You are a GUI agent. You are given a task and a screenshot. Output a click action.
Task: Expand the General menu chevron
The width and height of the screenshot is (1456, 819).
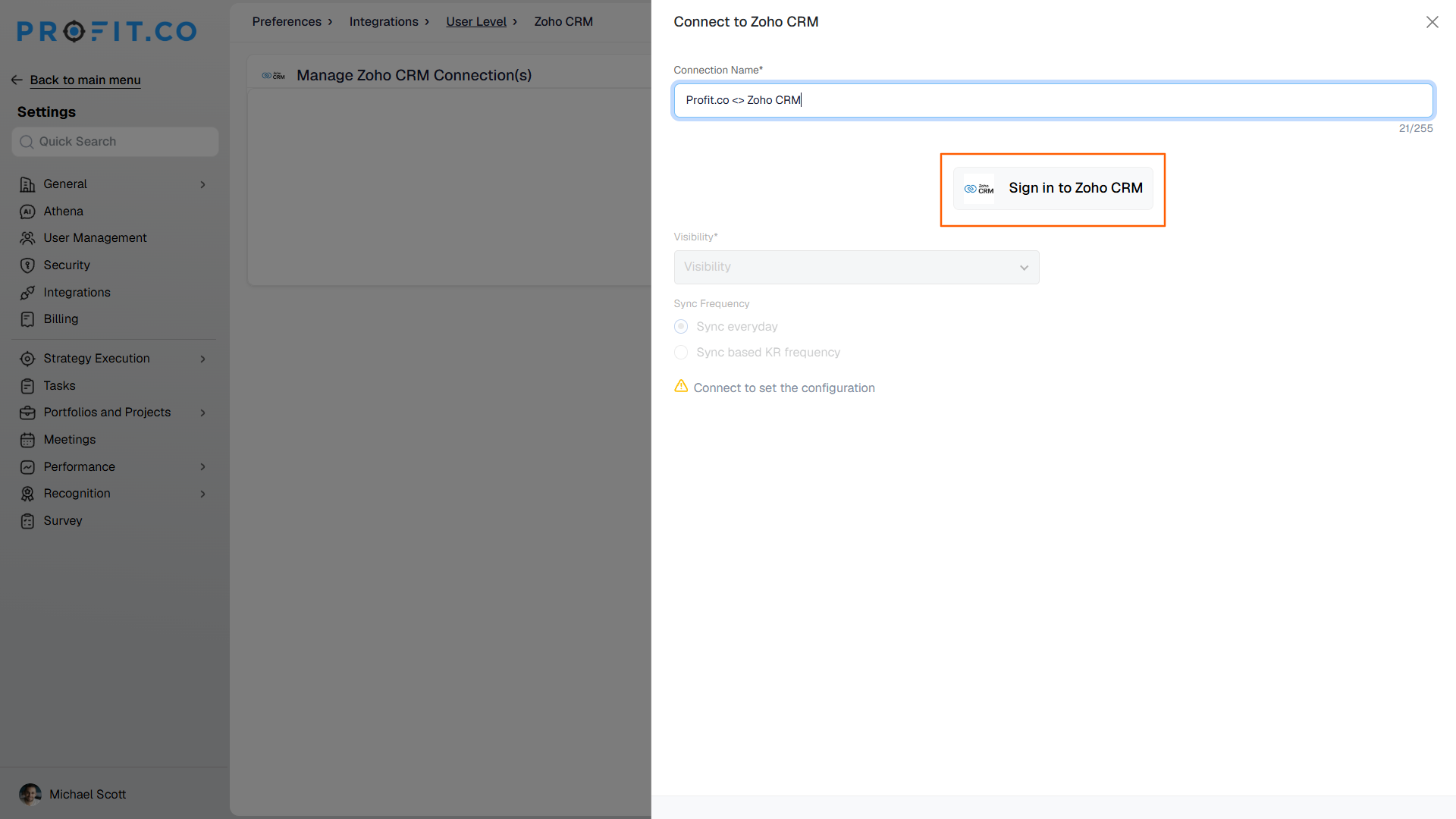[202, 184]
